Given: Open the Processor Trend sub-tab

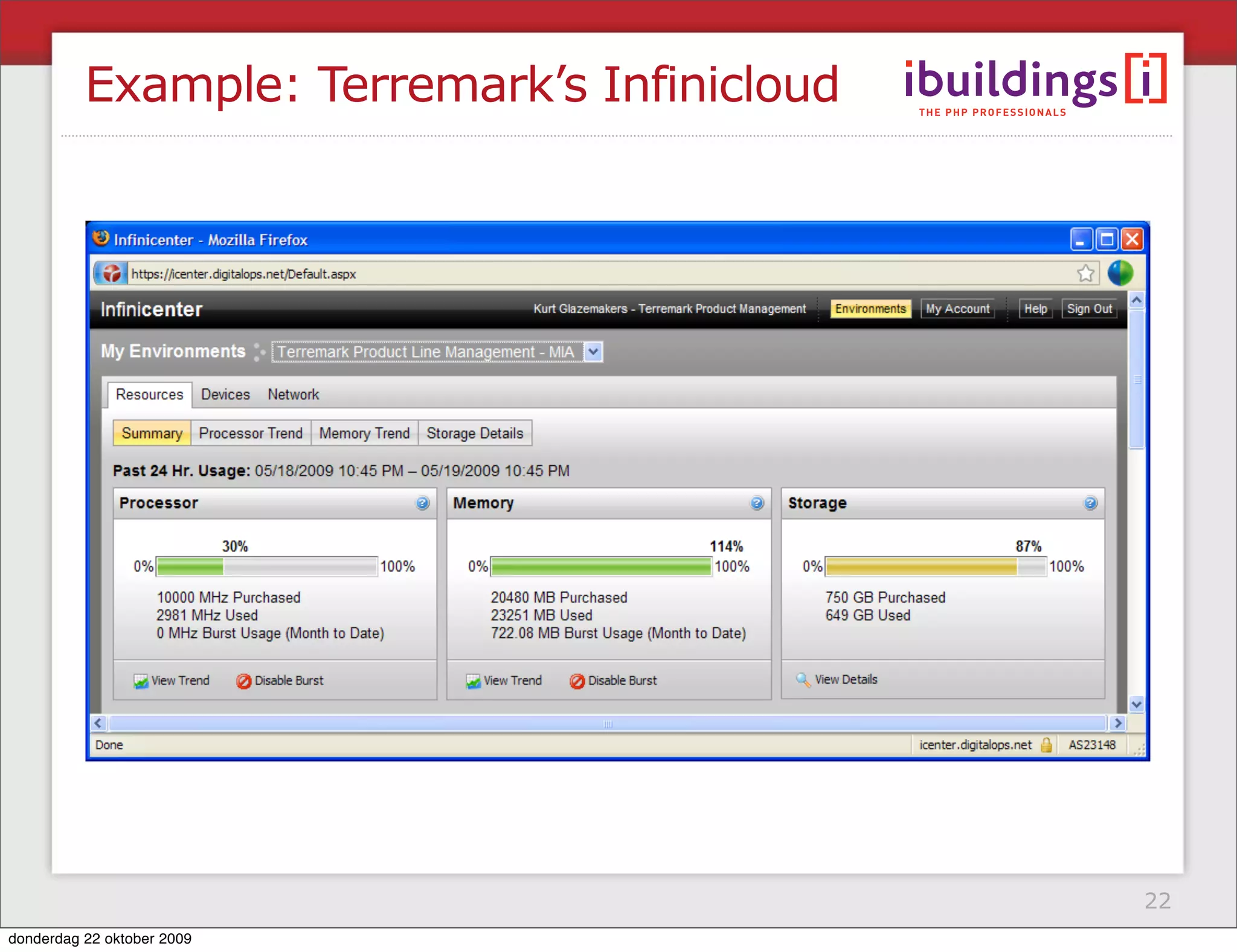Looking at the screenshot, I should [251, 433].
